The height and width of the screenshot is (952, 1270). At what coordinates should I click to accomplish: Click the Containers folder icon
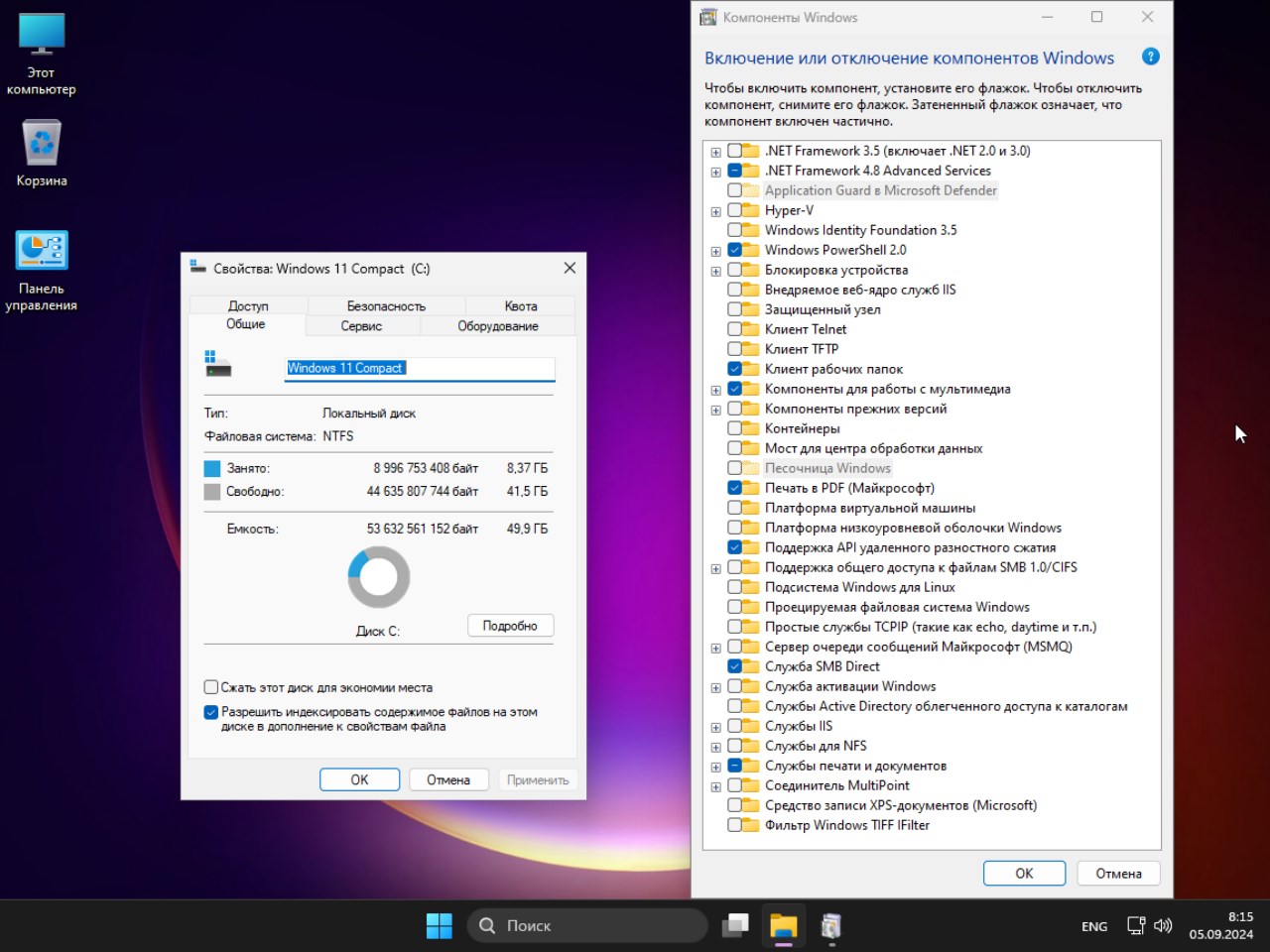[751, 428]
